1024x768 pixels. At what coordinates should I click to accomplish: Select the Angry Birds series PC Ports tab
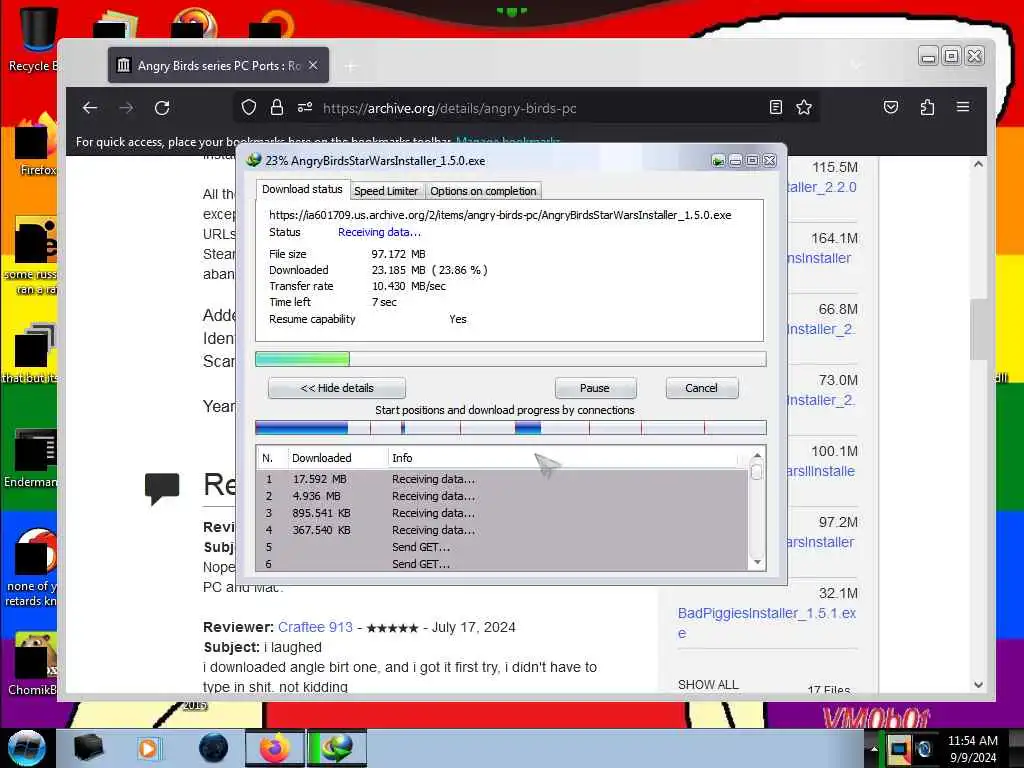[218, 65]
